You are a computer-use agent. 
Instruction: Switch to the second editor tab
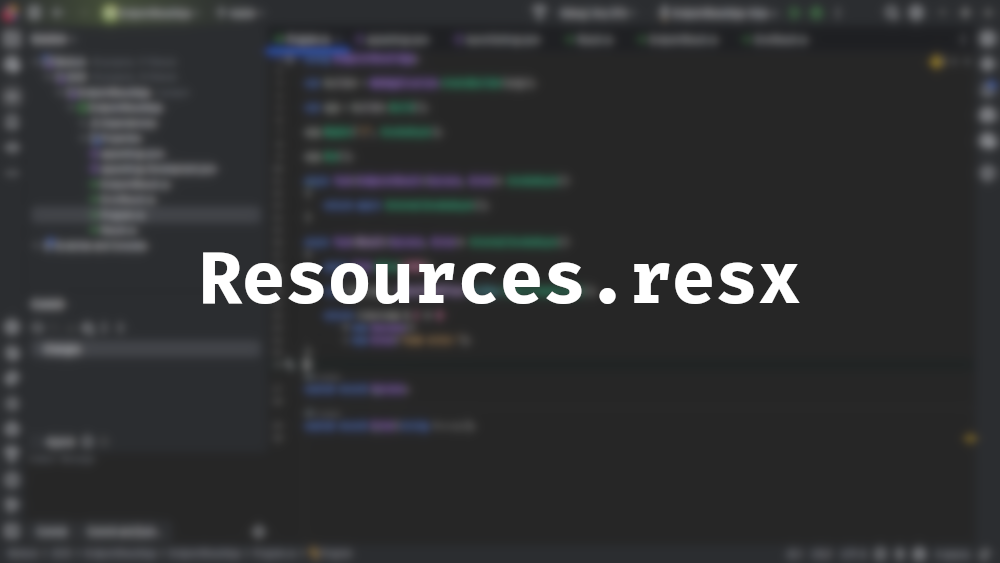[x=396, y=40]
